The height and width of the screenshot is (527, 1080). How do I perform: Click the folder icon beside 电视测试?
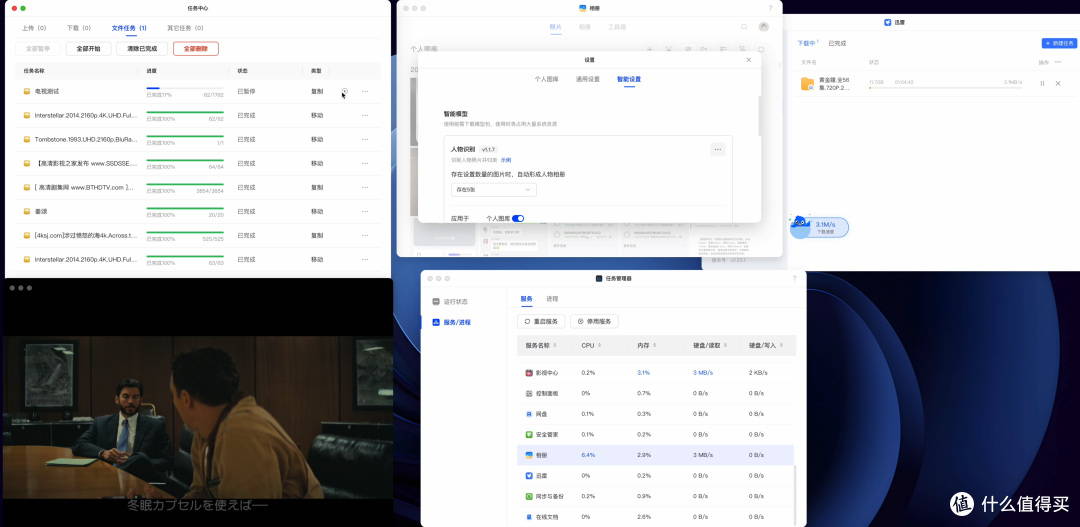tap(27, 91)
